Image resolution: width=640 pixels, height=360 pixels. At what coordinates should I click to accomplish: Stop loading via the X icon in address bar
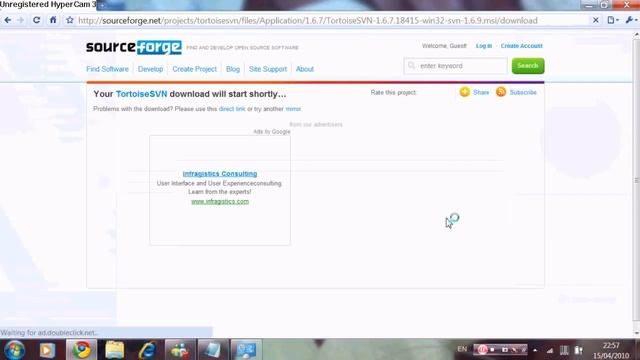tap(596, 20)
